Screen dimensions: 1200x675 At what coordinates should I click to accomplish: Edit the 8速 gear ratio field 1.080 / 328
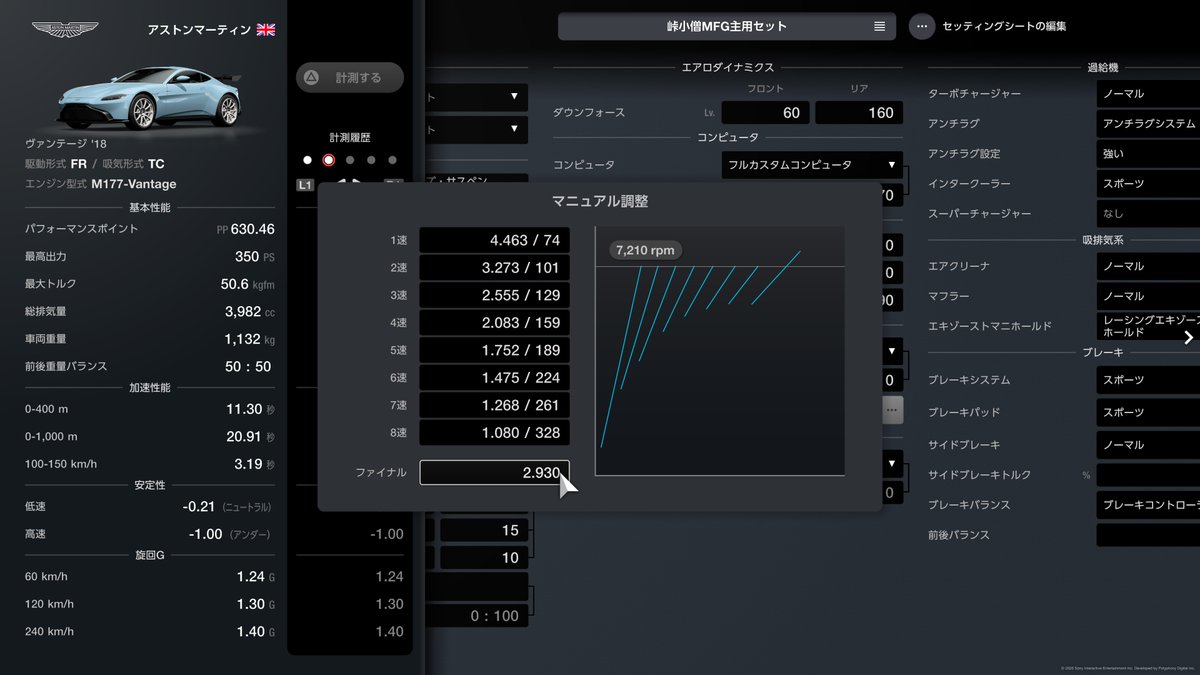pos(495,433)
